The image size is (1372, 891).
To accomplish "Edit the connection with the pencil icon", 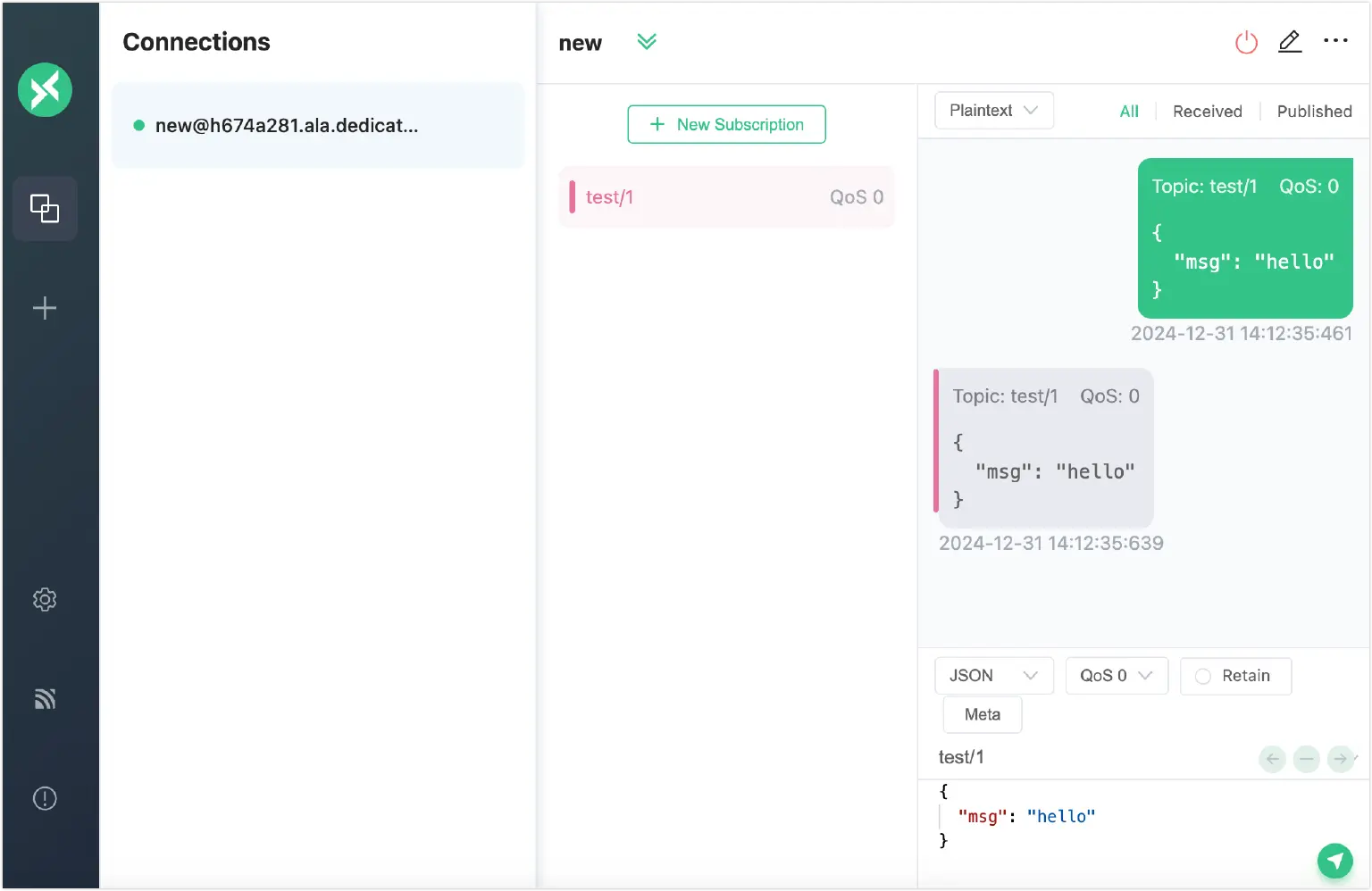I will [x=1290, y=41].
